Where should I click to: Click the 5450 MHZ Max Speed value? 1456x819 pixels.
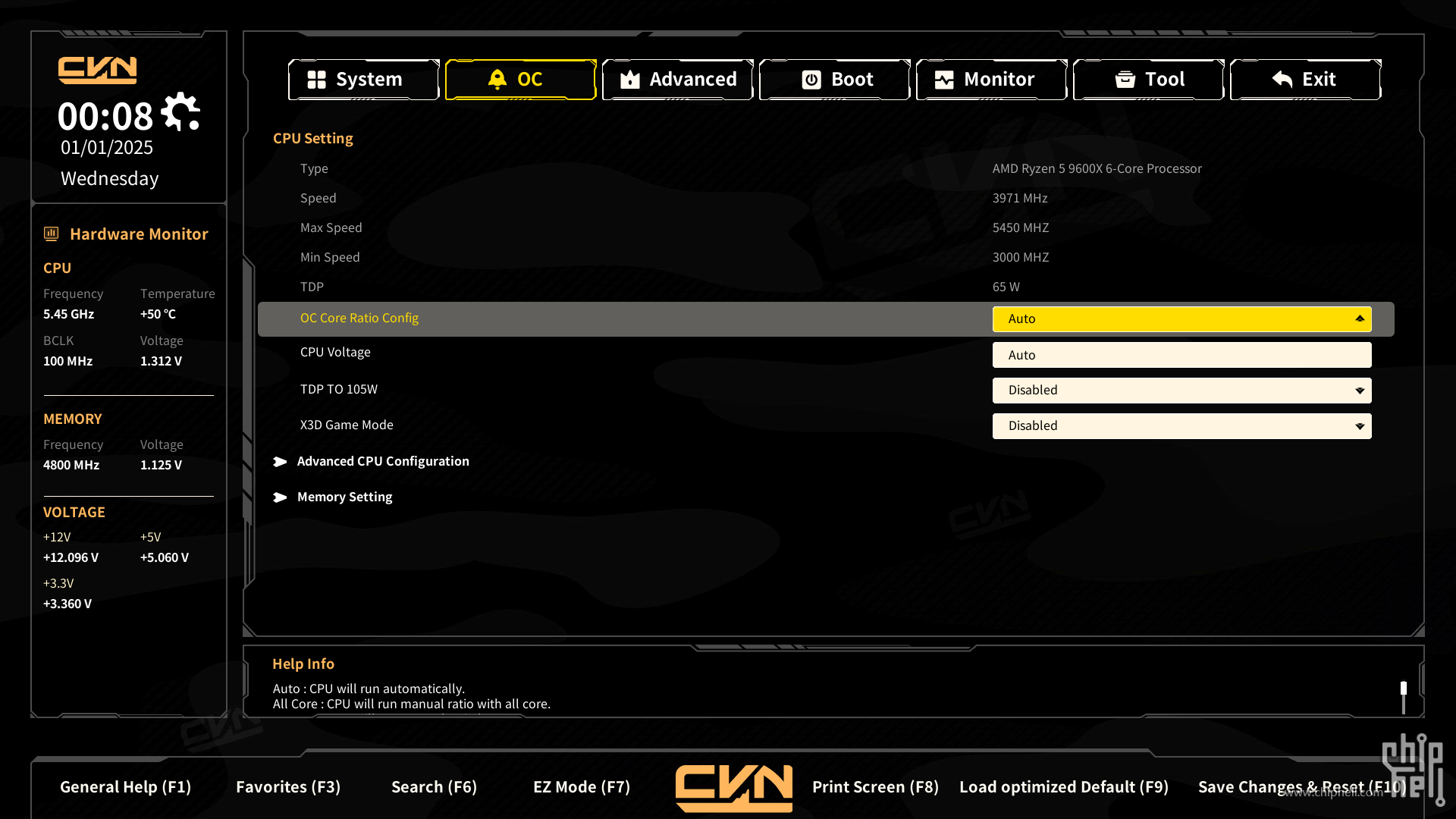pos(1021,228)
